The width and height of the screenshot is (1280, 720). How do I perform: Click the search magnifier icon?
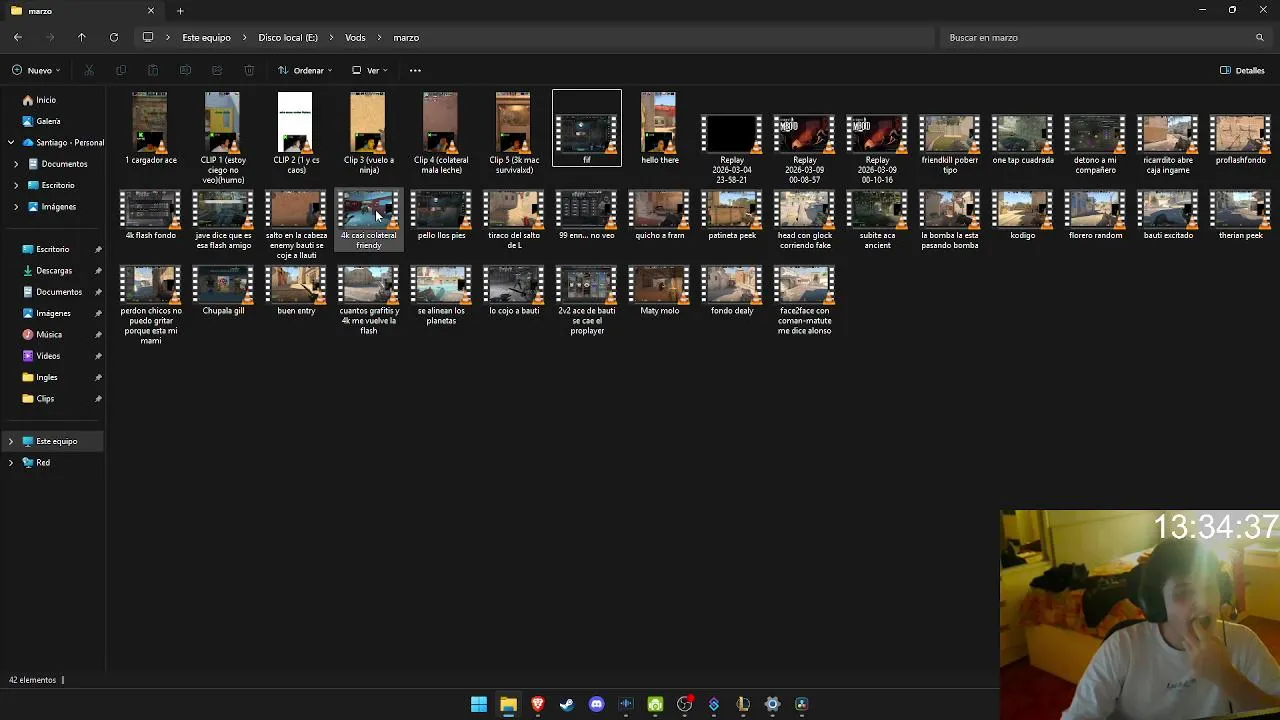click(x=1259, y=37)
